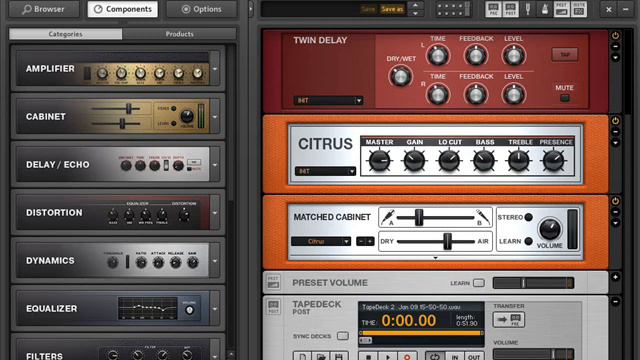Image resolution: width=640 pixels, height=360 pixels.
Task: Click the Tapedeck Post module icon
Action: [x=273, y=306]
